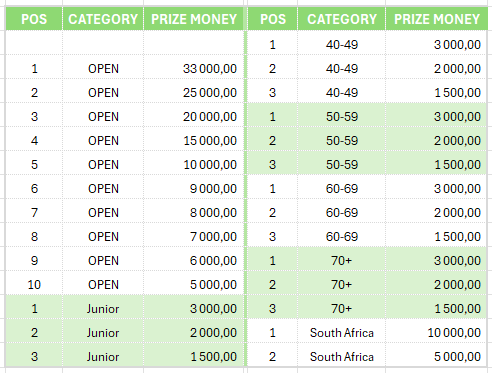
Task: Select the right CATEGORY header cell
Action: pyautogui.click(x=342, y=19)
